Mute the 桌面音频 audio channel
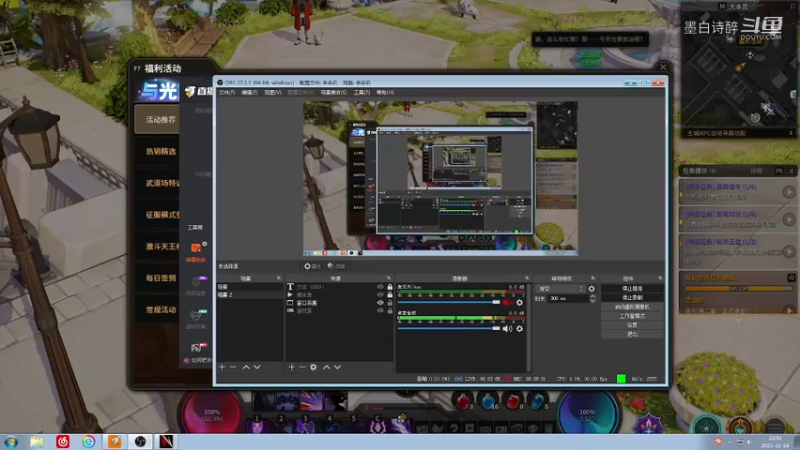The image size is (800, 450). pos(508,329)
